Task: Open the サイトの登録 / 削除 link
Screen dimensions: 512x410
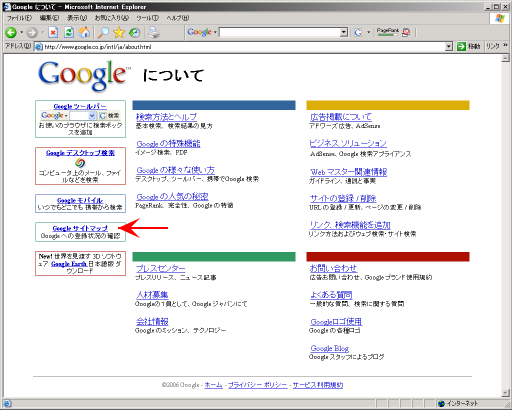Action: [x=343, y=198]
